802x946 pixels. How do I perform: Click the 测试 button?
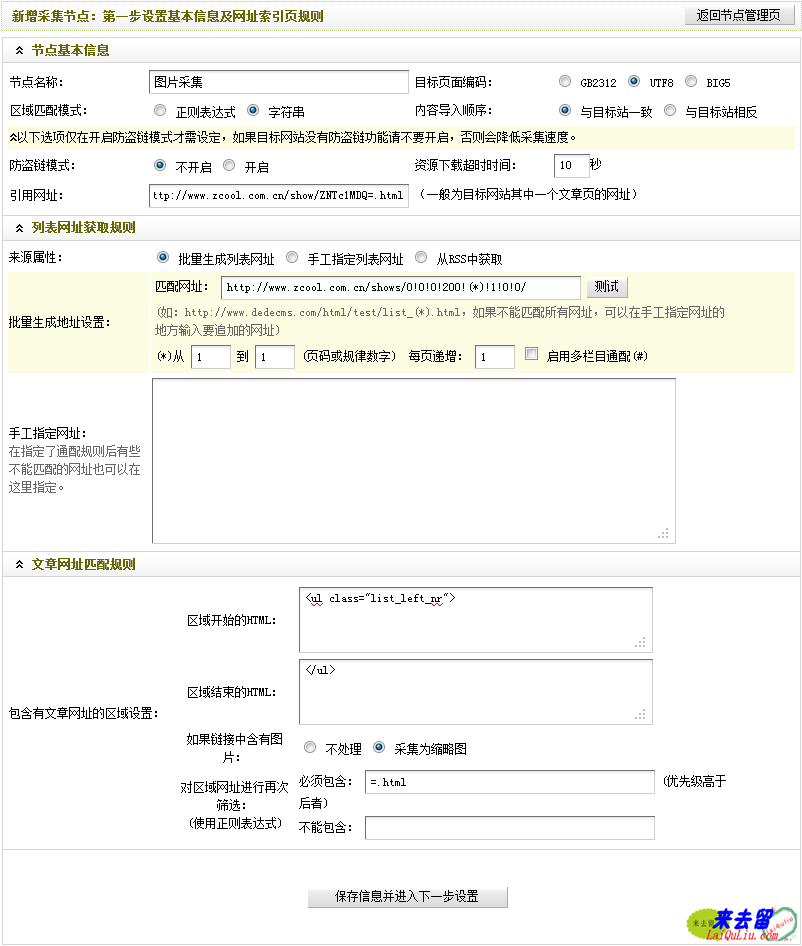click(x=607, y=287)
